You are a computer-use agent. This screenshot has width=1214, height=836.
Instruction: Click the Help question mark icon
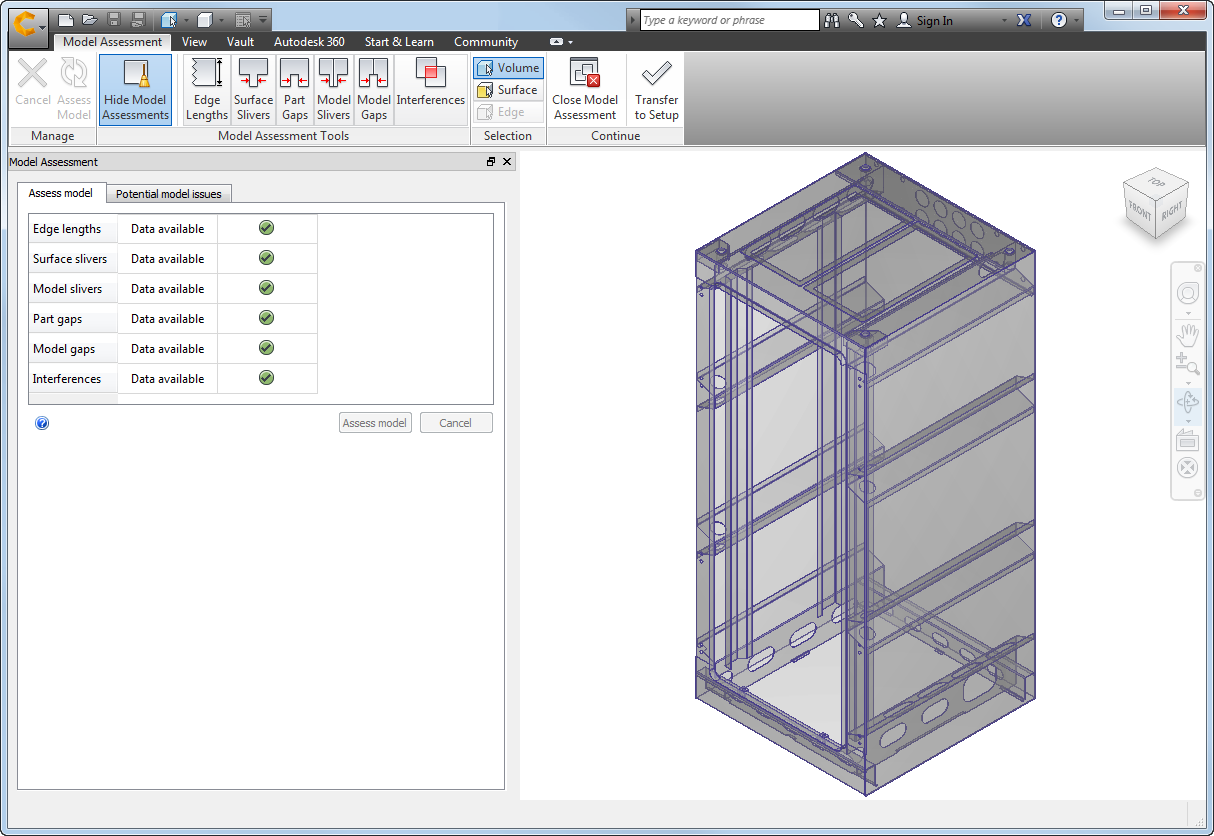pos(1059,20)
